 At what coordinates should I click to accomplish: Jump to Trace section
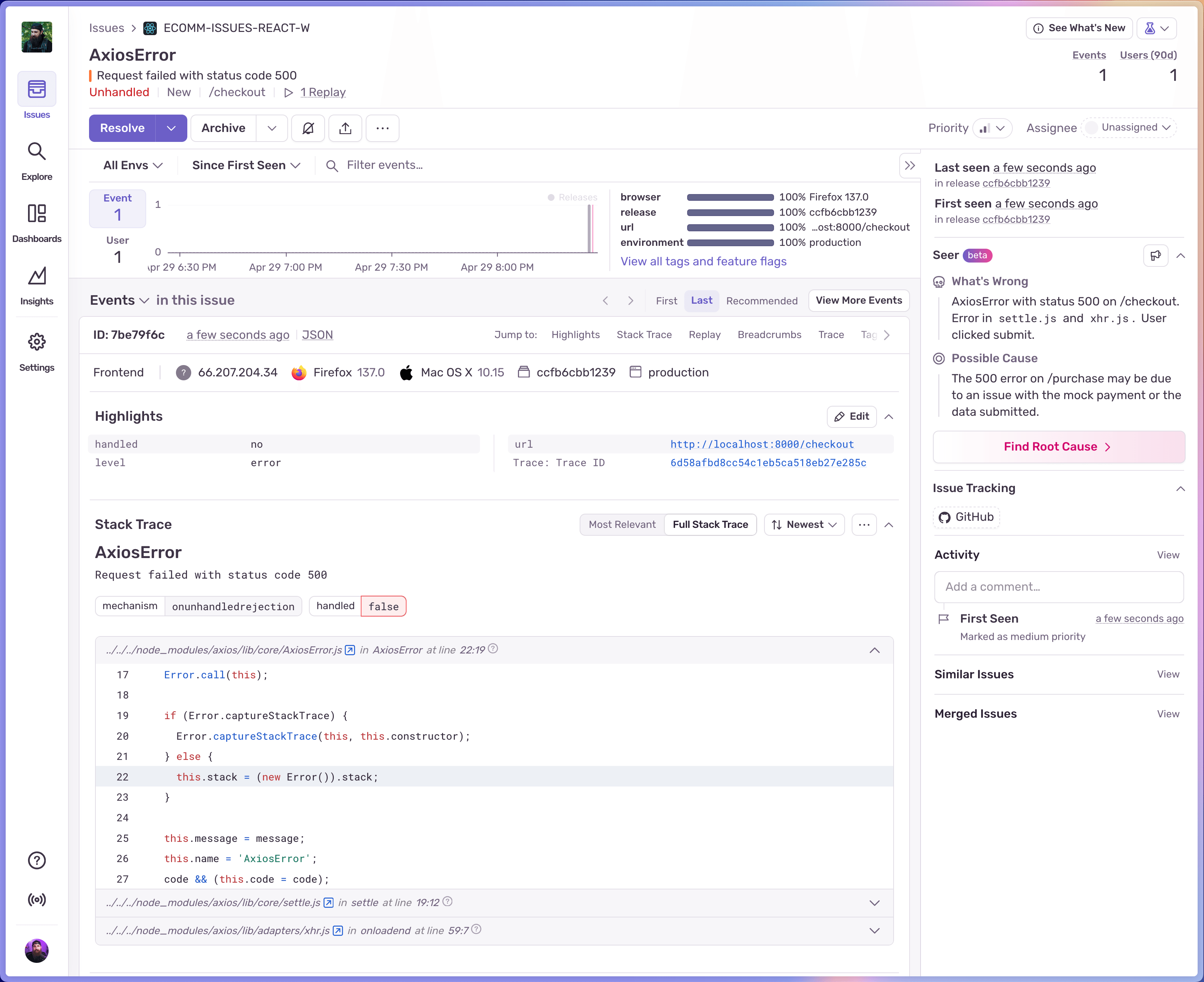[x=831, y=335]
